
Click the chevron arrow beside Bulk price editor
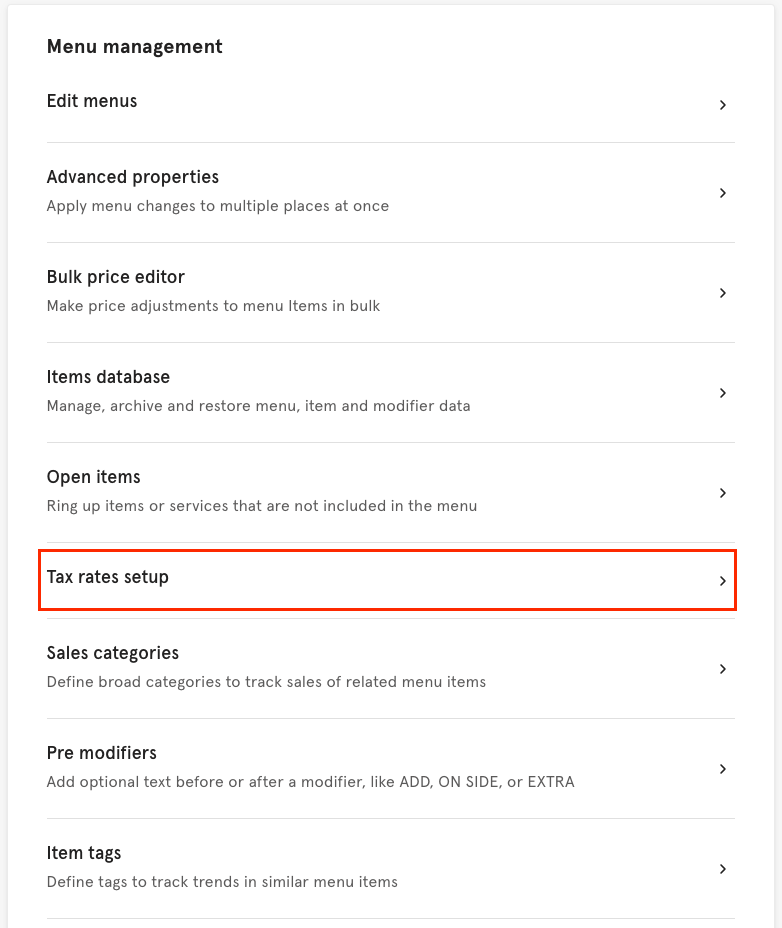722,293
